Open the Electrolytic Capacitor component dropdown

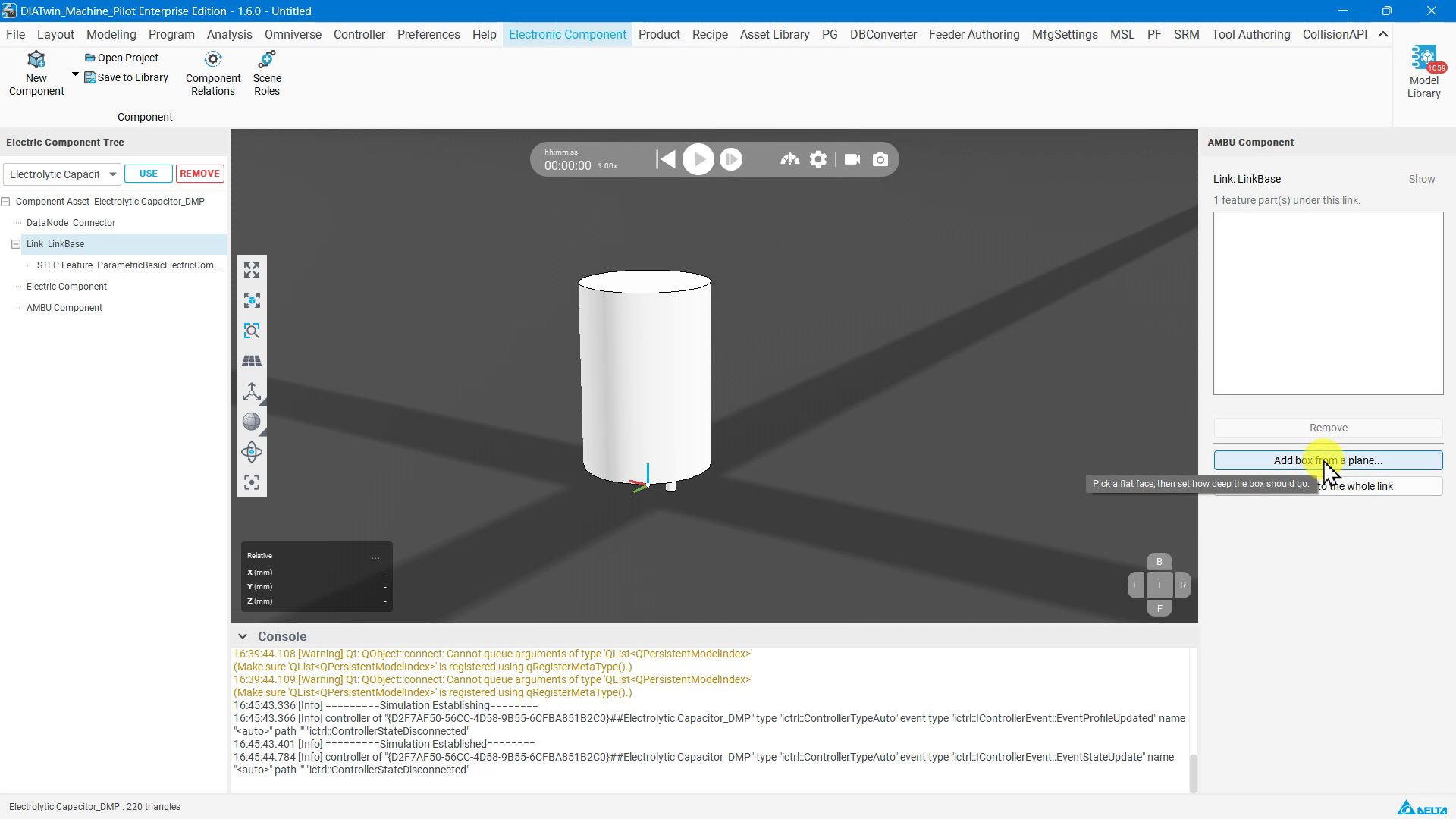pos(61,174)
